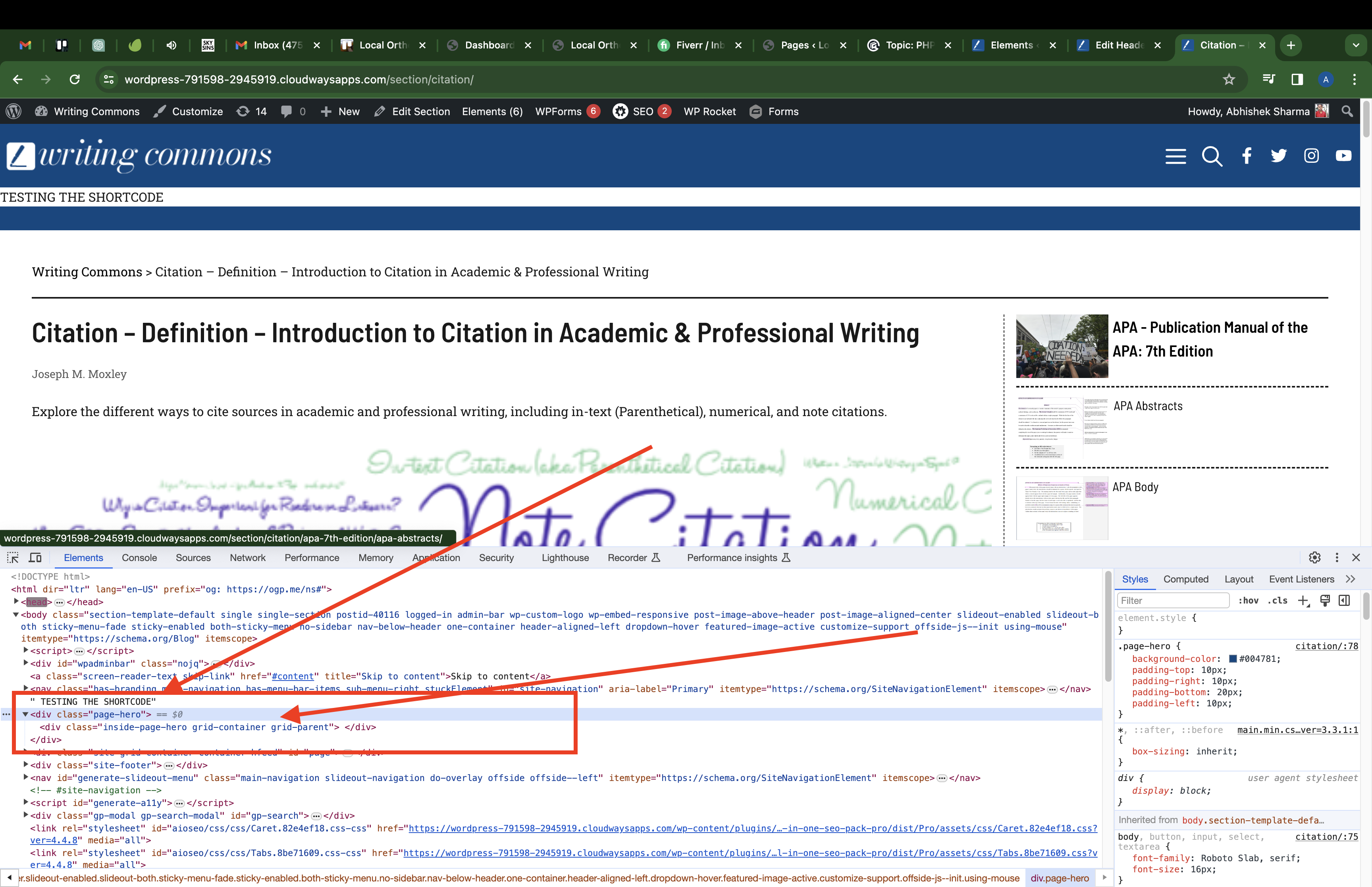The image size is (1372, 887).
Task: Open a new browser tab
Action: [x=1291, y=45]
